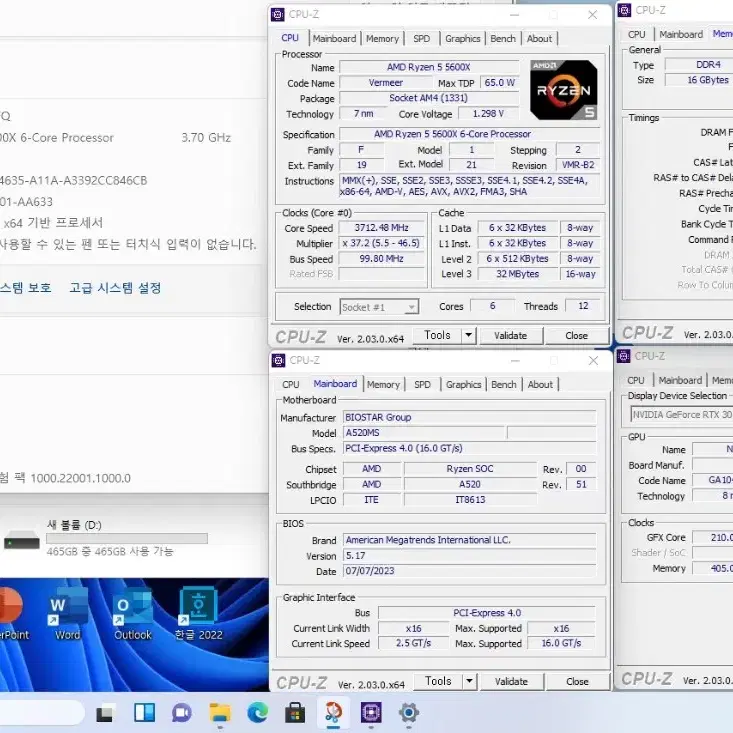Click Core Speed value 3712.48 MHz

click(381, 228)
